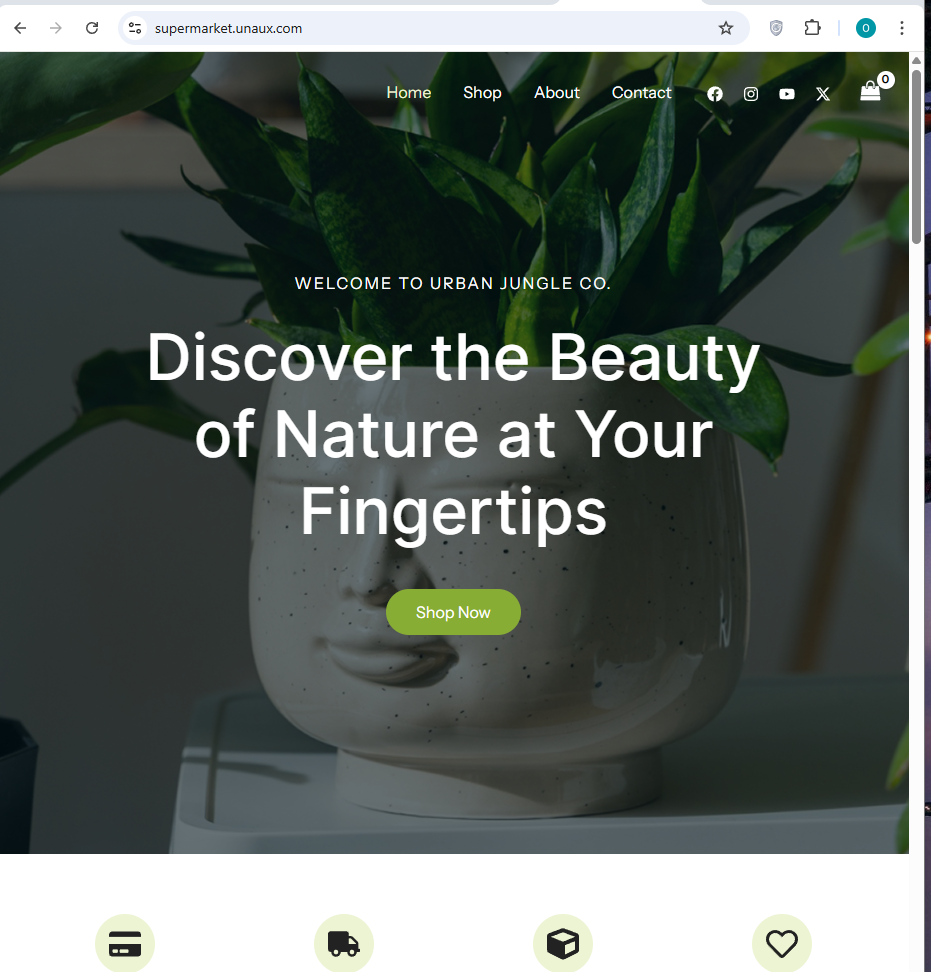Open the Extensions puzzle icon
This screenshot has width=931, height=972.
812,28
